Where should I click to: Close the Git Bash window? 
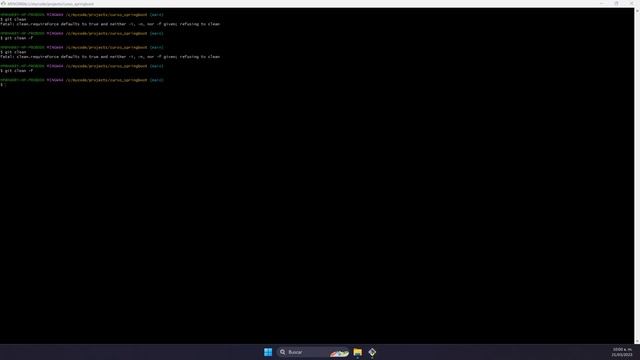tap(631, 4)
